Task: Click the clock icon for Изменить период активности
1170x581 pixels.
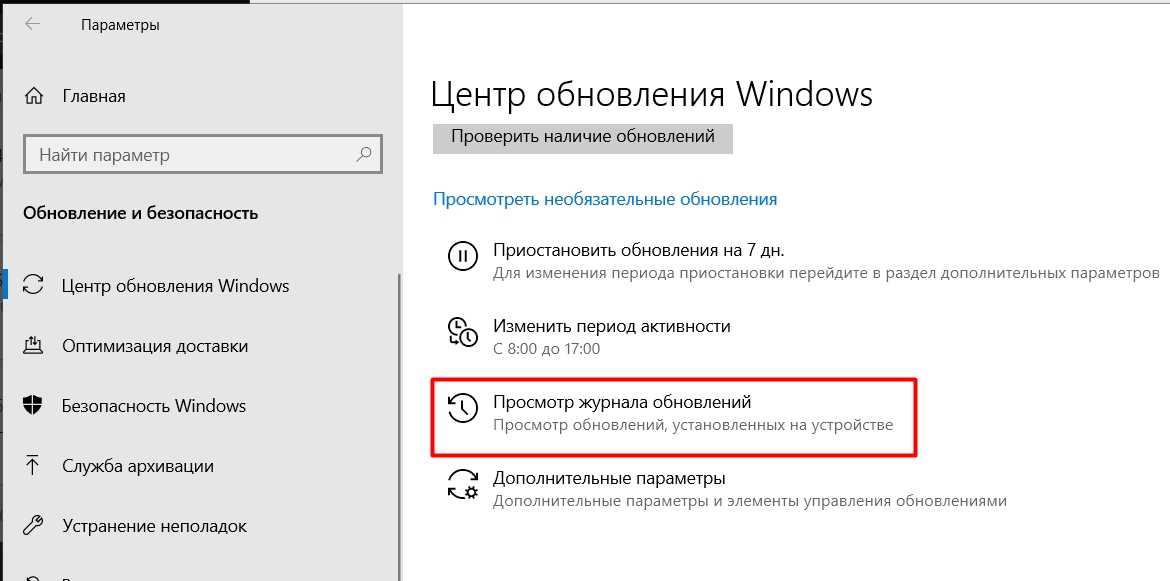Action: (462, 333)
